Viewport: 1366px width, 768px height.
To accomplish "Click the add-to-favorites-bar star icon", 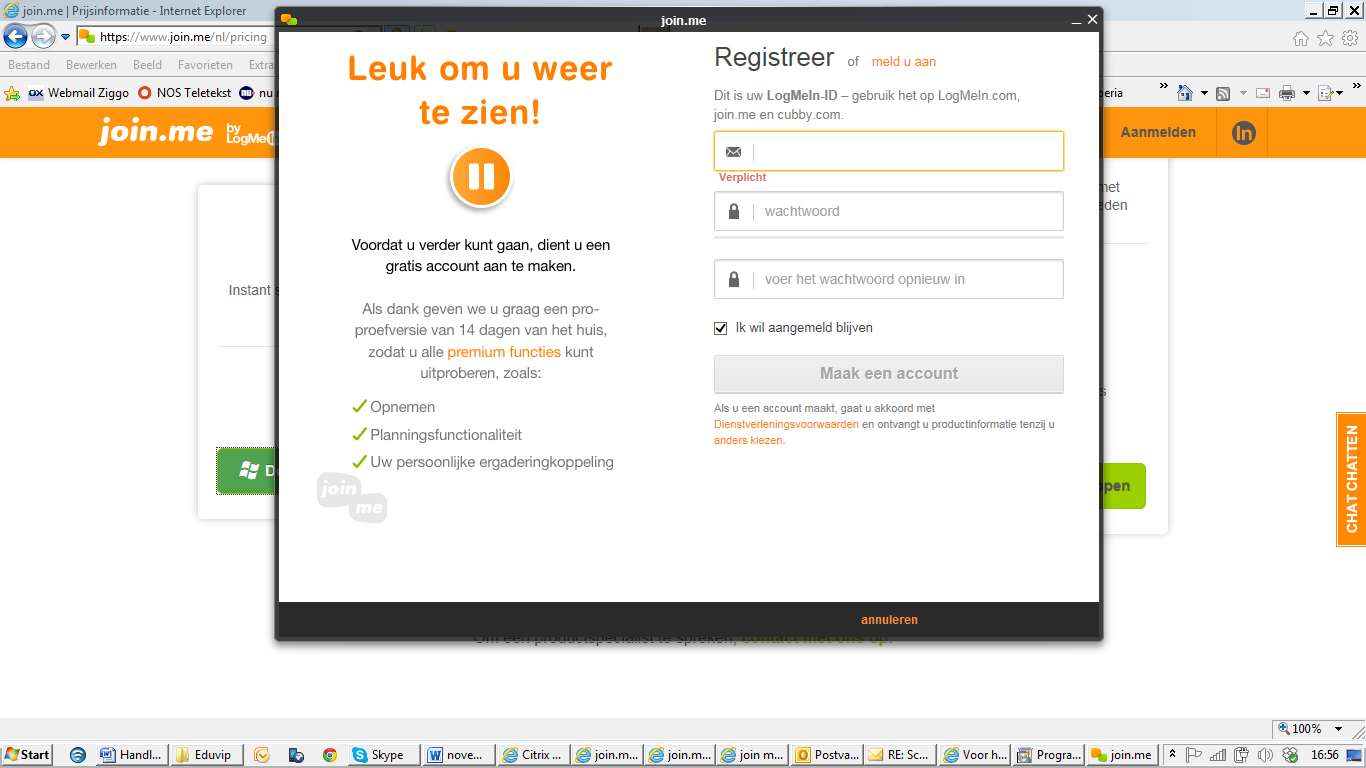I will [x=12, y=93].
